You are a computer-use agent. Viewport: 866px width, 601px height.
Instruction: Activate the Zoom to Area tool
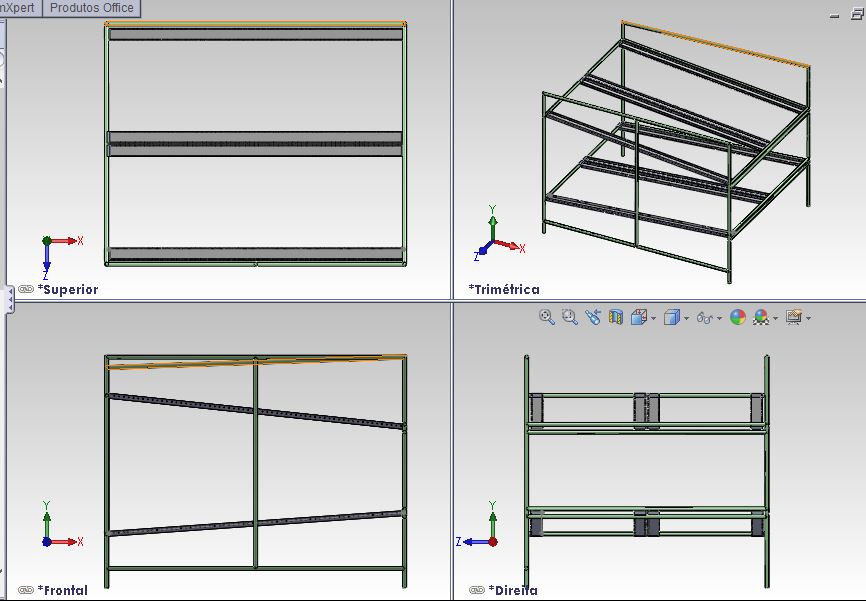pos(568,315)
